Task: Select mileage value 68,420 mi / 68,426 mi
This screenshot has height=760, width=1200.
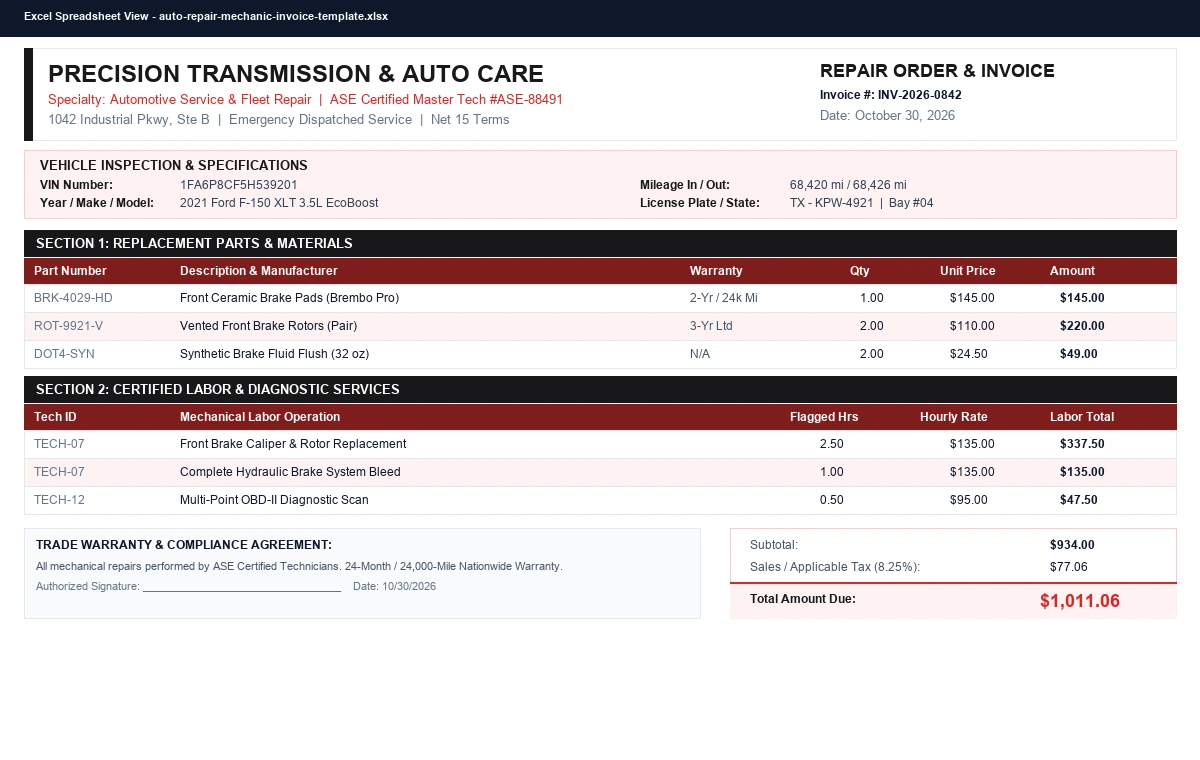Action: [x=848, y=185]
